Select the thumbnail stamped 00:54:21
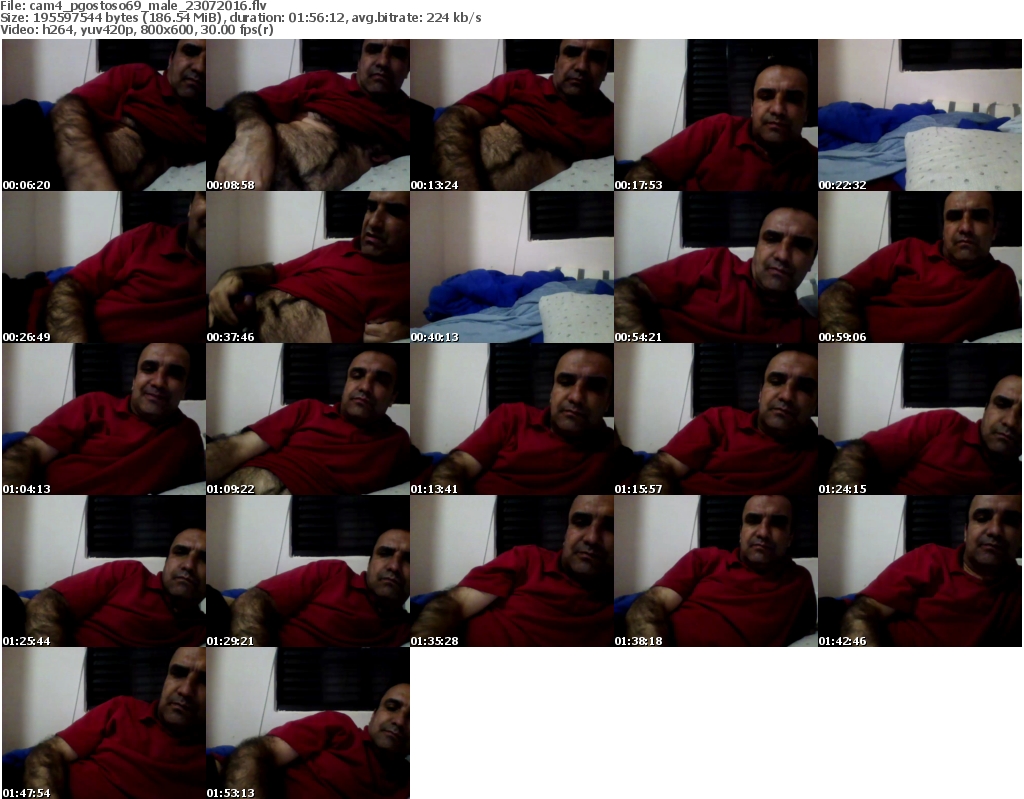This screenshot has width=1024, height=799. click(x=716, y=267)
